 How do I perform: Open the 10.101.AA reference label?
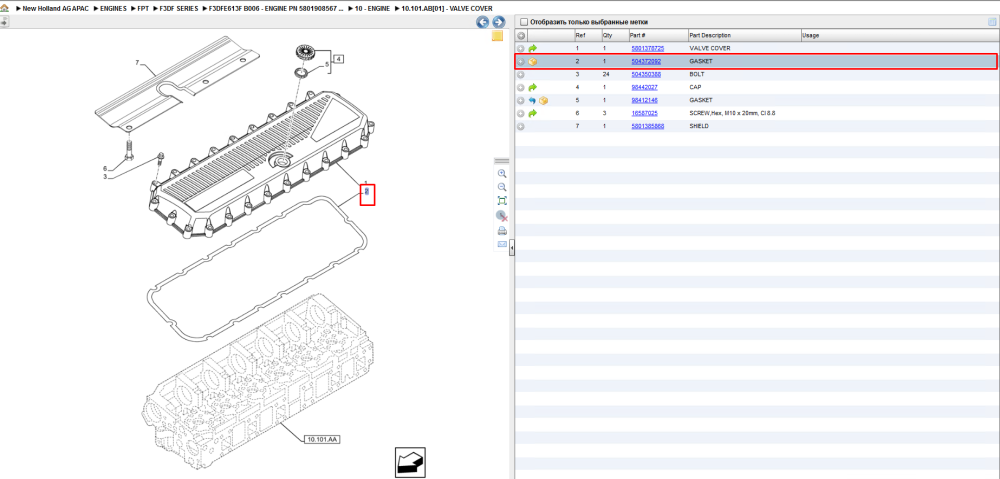[323, 439]
